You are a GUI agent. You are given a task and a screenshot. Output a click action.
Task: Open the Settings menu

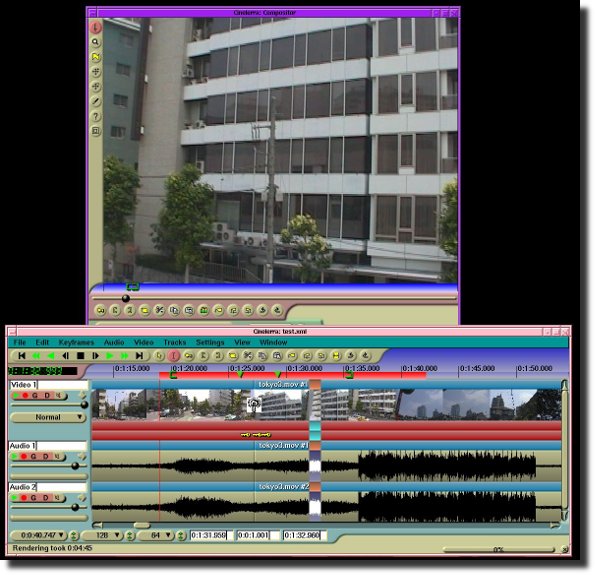point(210,342)
